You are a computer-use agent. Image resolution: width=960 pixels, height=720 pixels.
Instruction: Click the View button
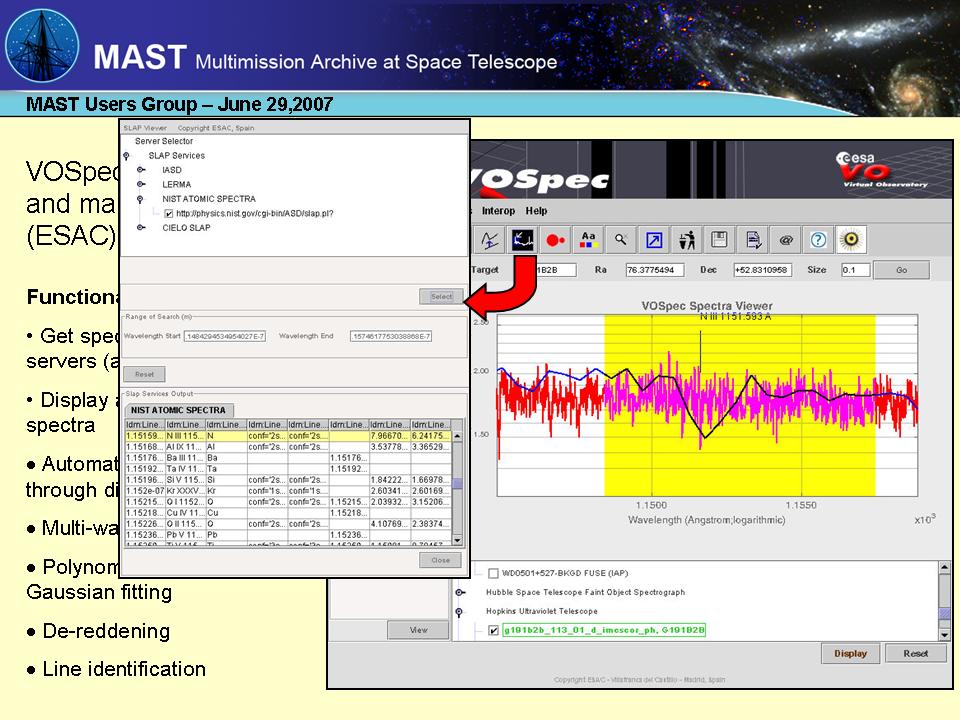(x=418, y=630)
